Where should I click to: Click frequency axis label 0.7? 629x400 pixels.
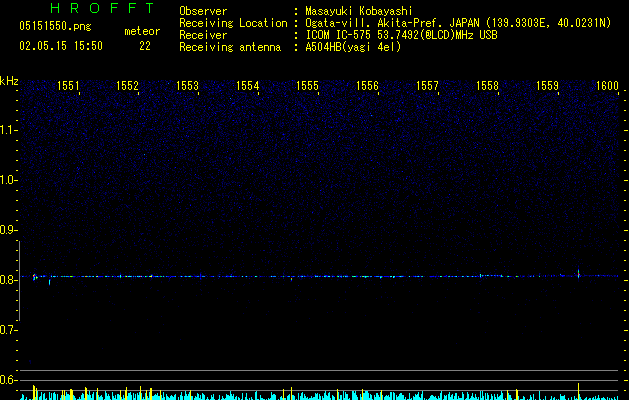tap(8, 330)
